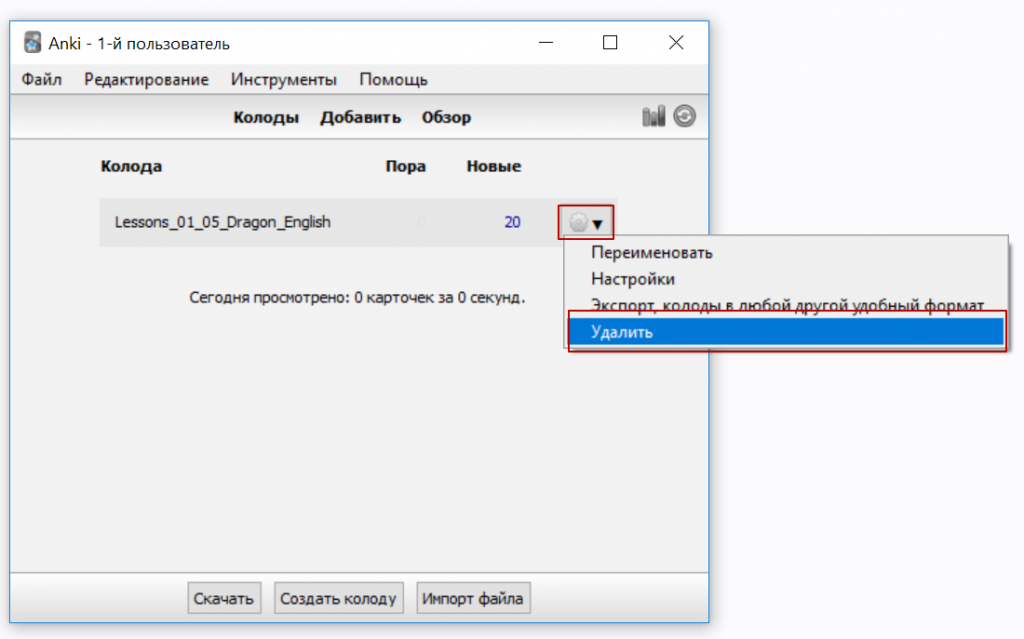Click the Колода column header
The height and width of the screenshot is (639, 1024).
(131, 166)
